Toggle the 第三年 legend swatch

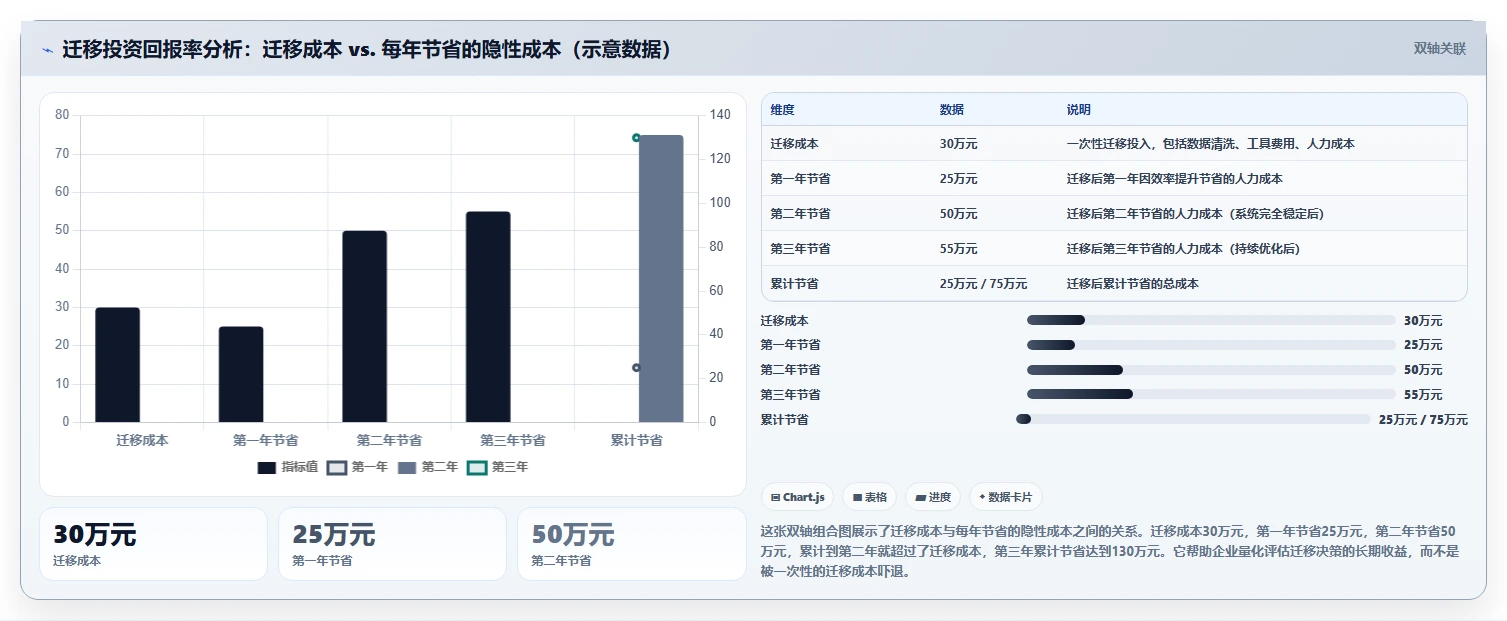click(477, 467)
